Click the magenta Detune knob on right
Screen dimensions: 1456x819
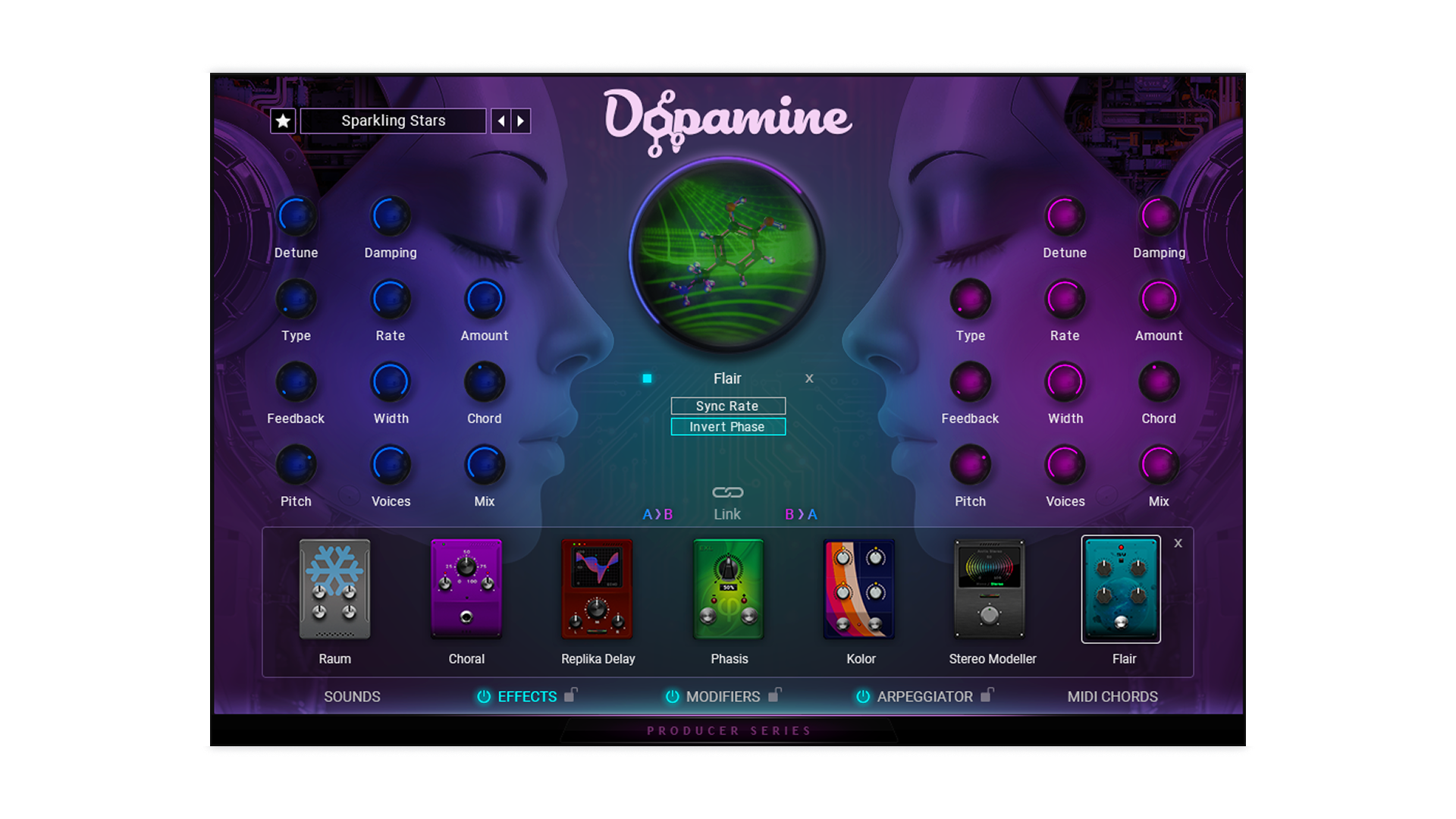[x=1065, y=217]
